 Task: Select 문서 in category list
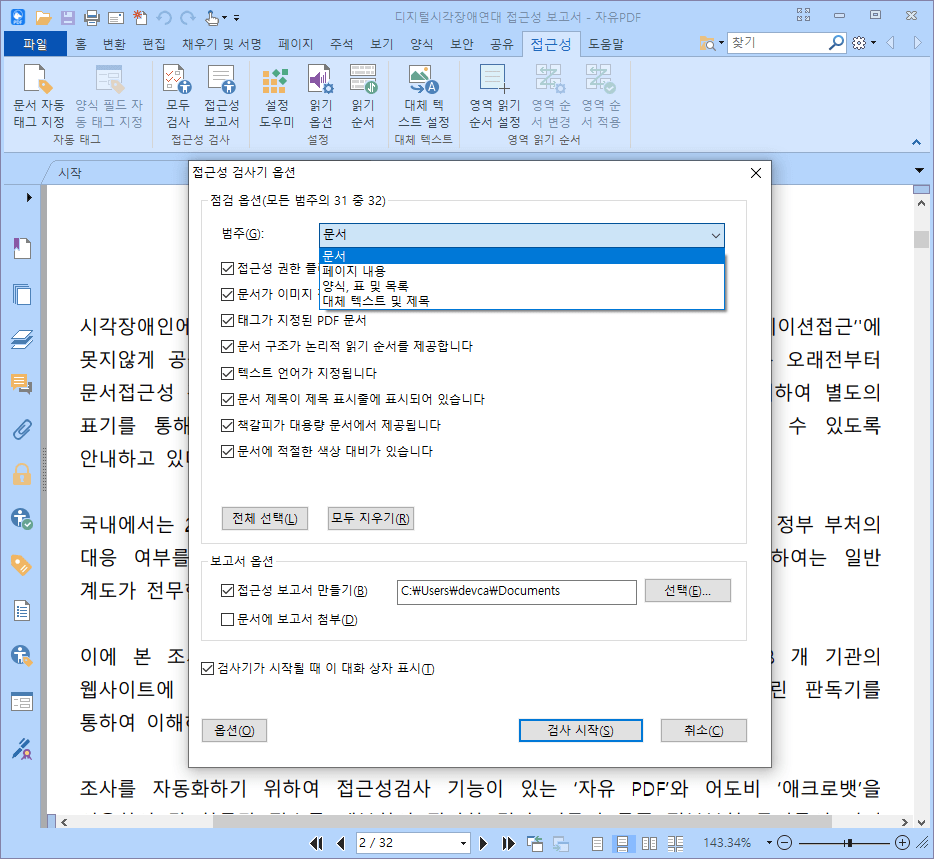coord(521,255)
